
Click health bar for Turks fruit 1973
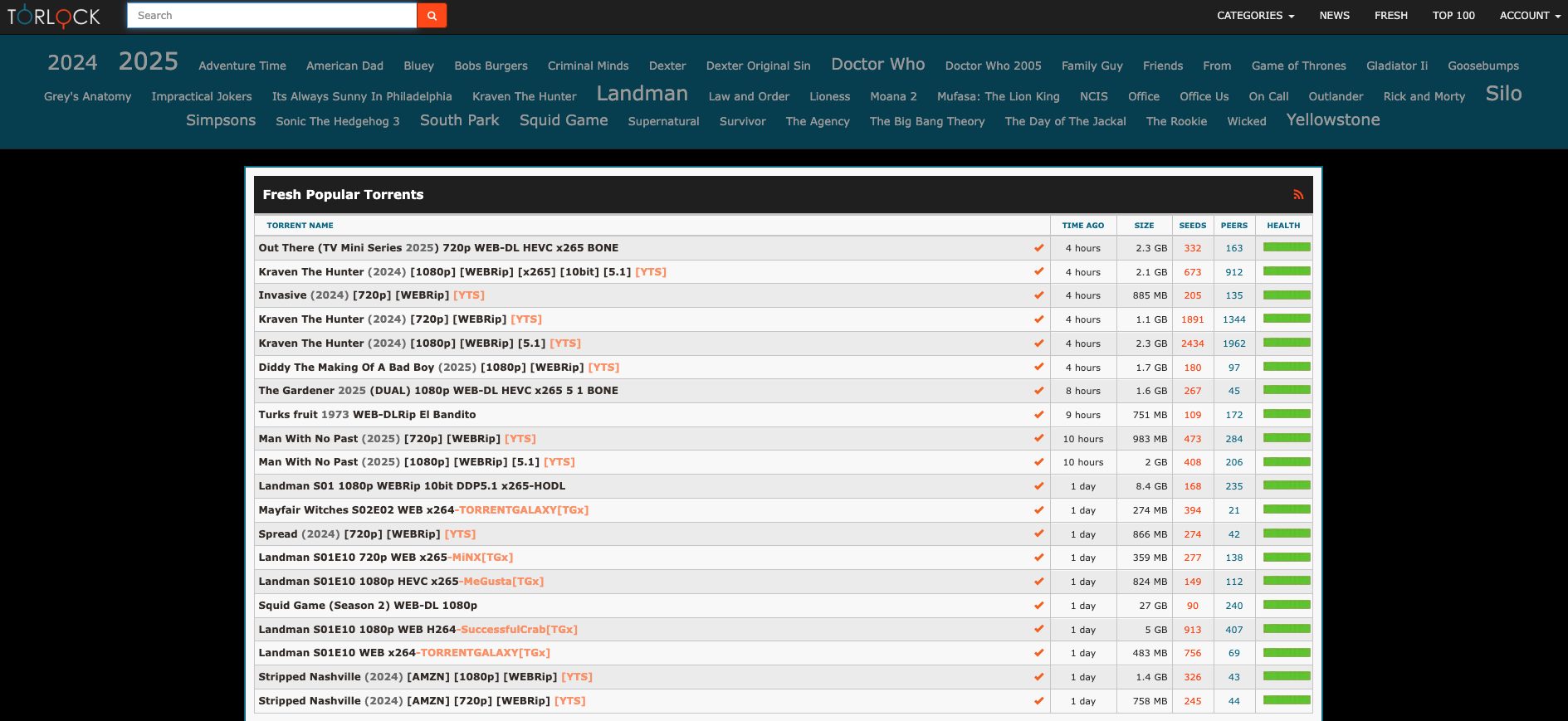pyautogui.click(x=1286, y=414)
